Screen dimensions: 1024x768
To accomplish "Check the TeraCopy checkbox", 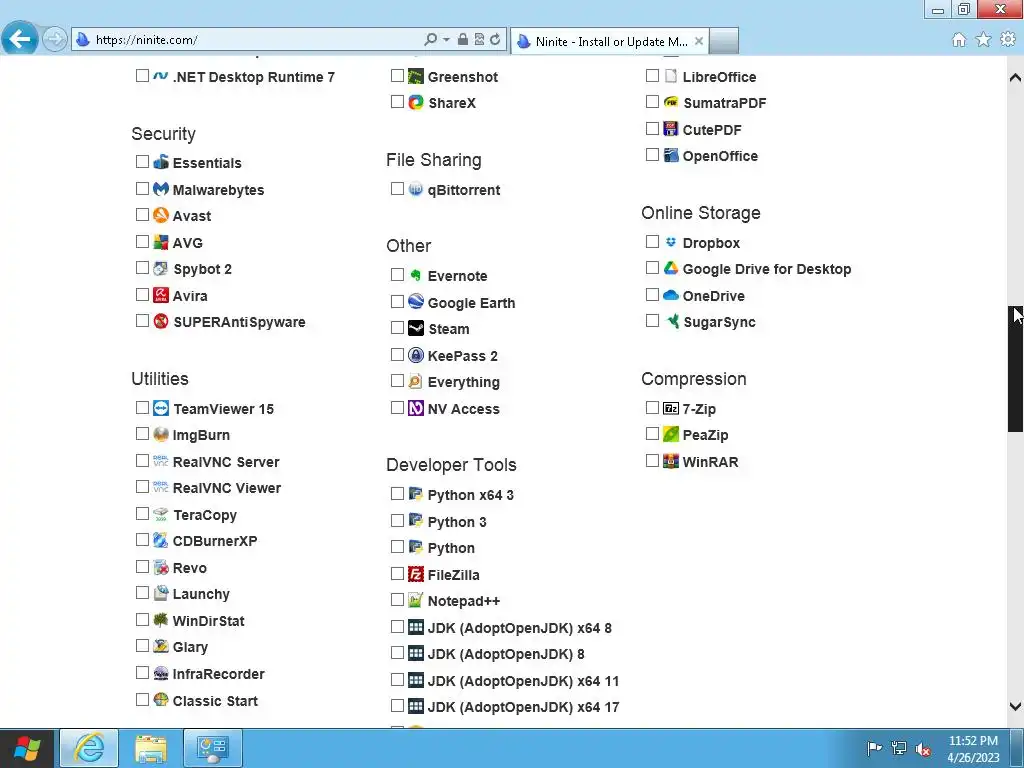I will click(142, 514).
